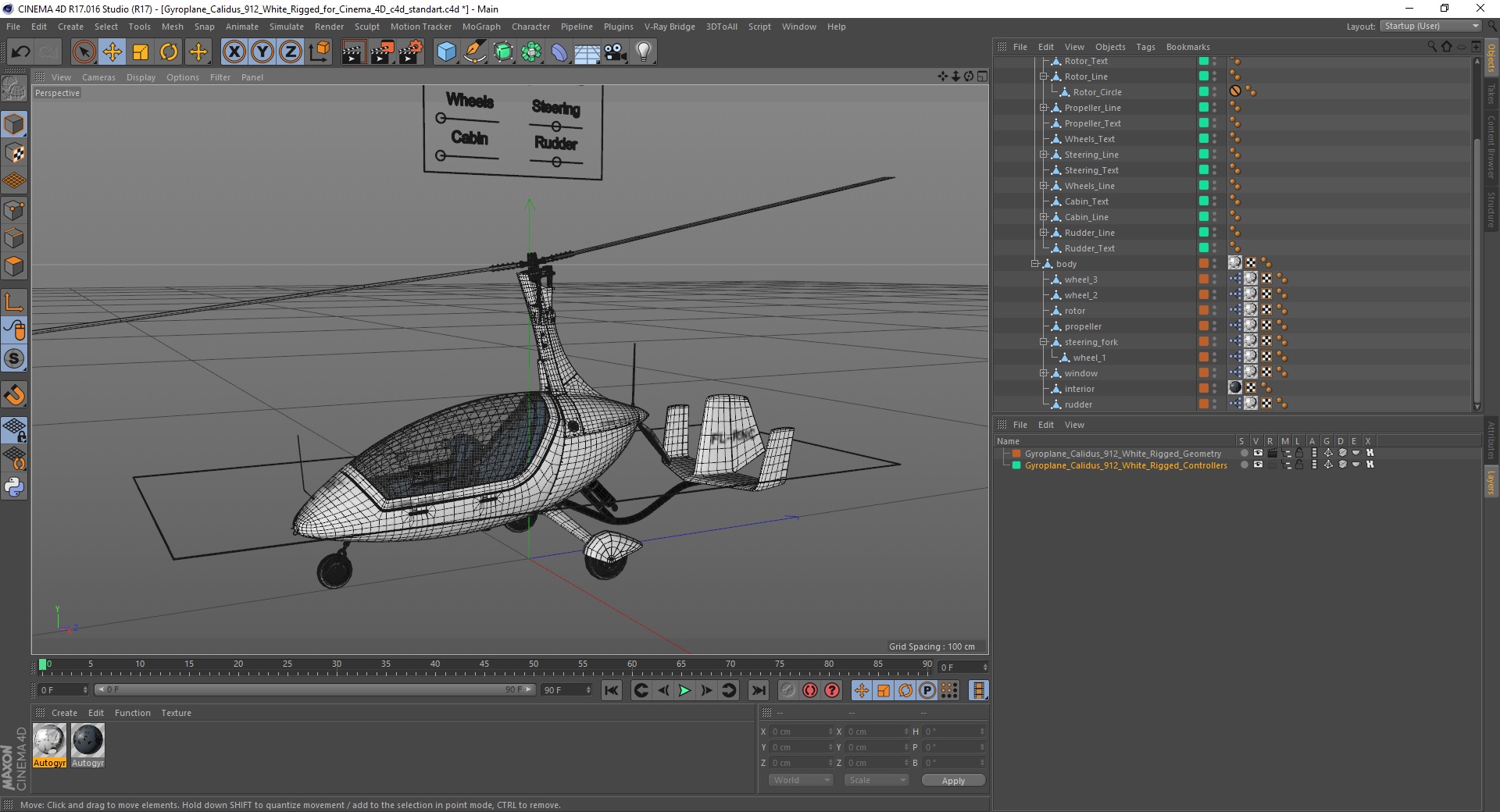Switch to Model mode in left toolbar
Image resolution: width=1500 pixels, height=812 pixels.
coord(14,125)
